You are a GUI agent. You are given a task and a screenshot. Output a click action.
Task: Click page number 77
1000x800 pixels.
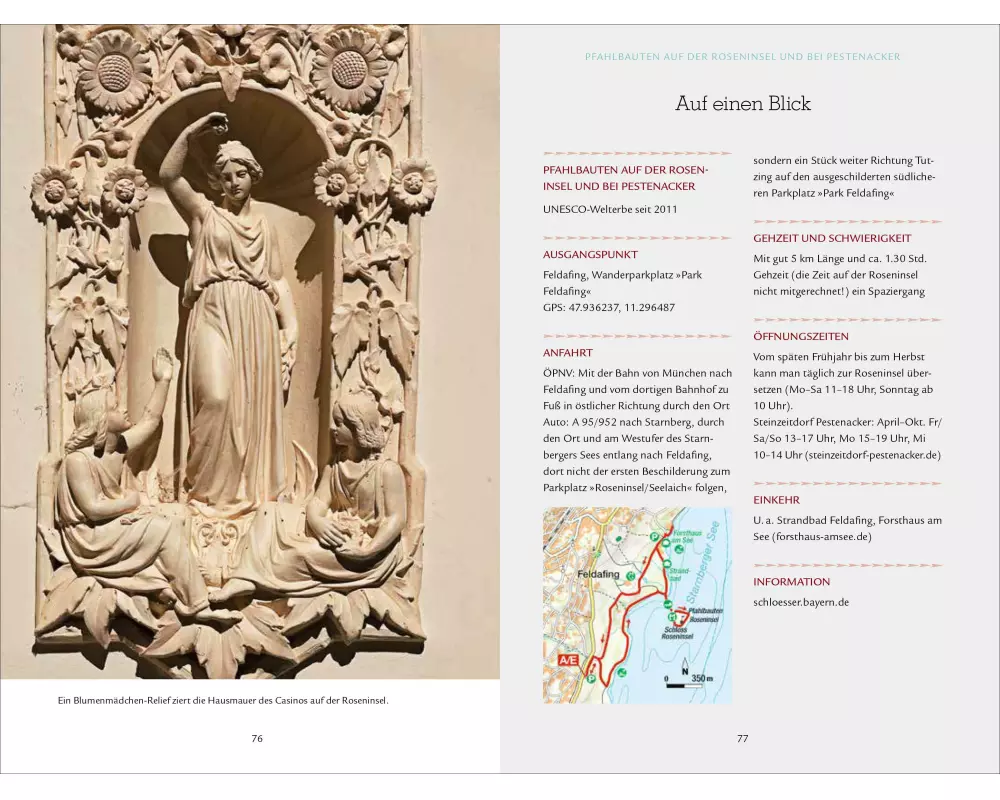[x=742, y=739]
